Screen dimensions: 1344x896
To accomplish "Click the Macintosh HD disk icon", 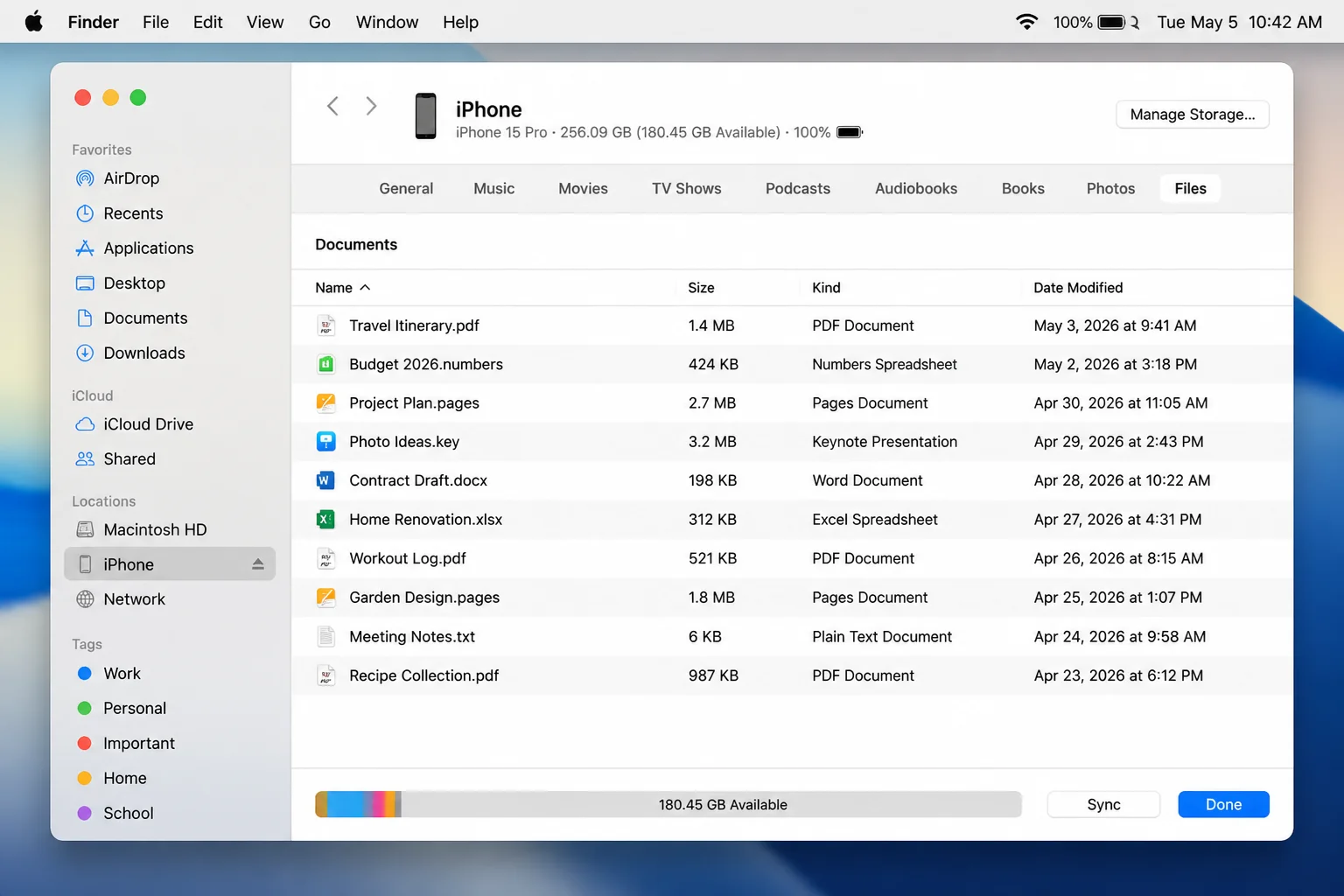I will coord(85,529).
